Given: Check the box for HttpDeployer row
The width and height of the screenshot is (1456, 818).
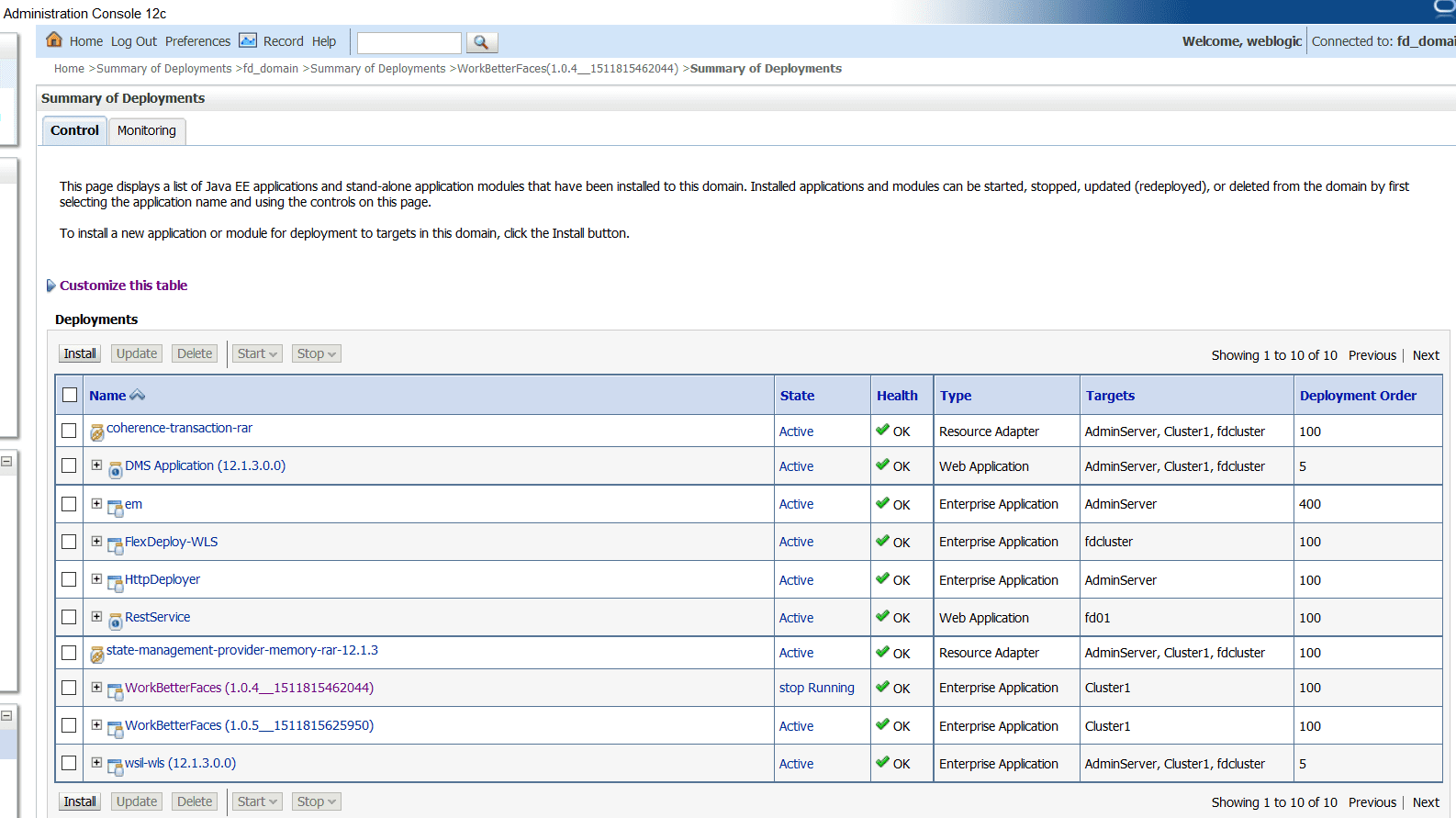Looking at the screenshot, I should (x=69, y=579).
